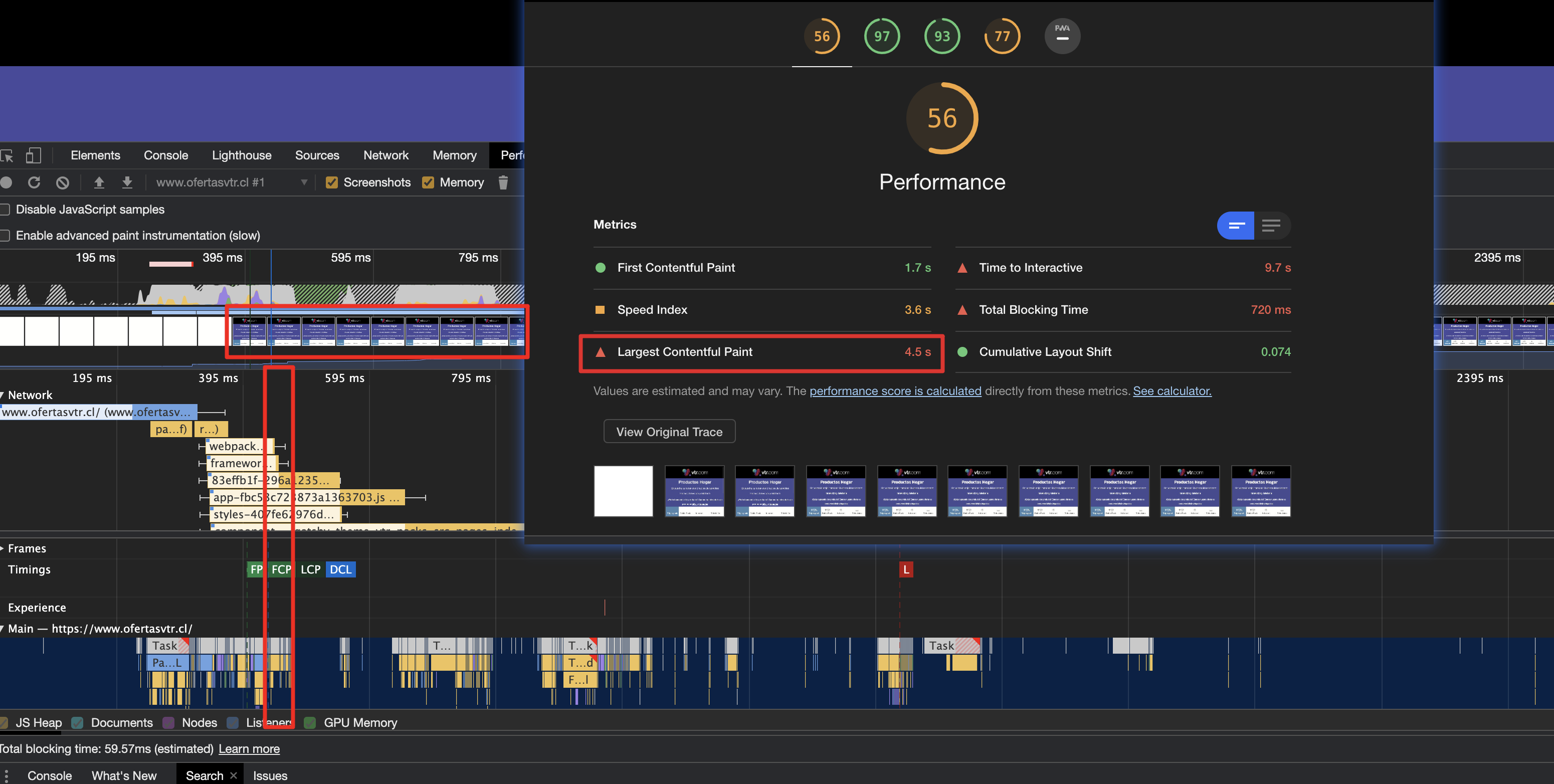Load a saved performance profile
This screenshot has width=1554, height=784.
point(99,182)
